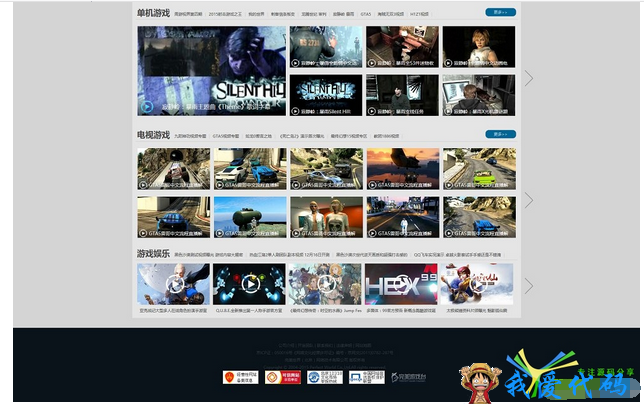Select 《死亡岛2》演示首次曝光 tag

pos(302,136)
